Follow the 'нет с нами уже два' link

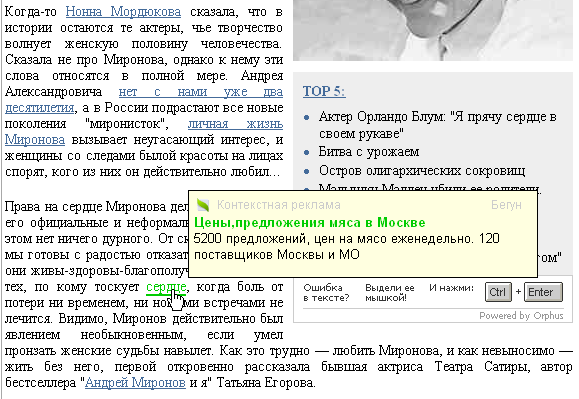click(201, 92)
